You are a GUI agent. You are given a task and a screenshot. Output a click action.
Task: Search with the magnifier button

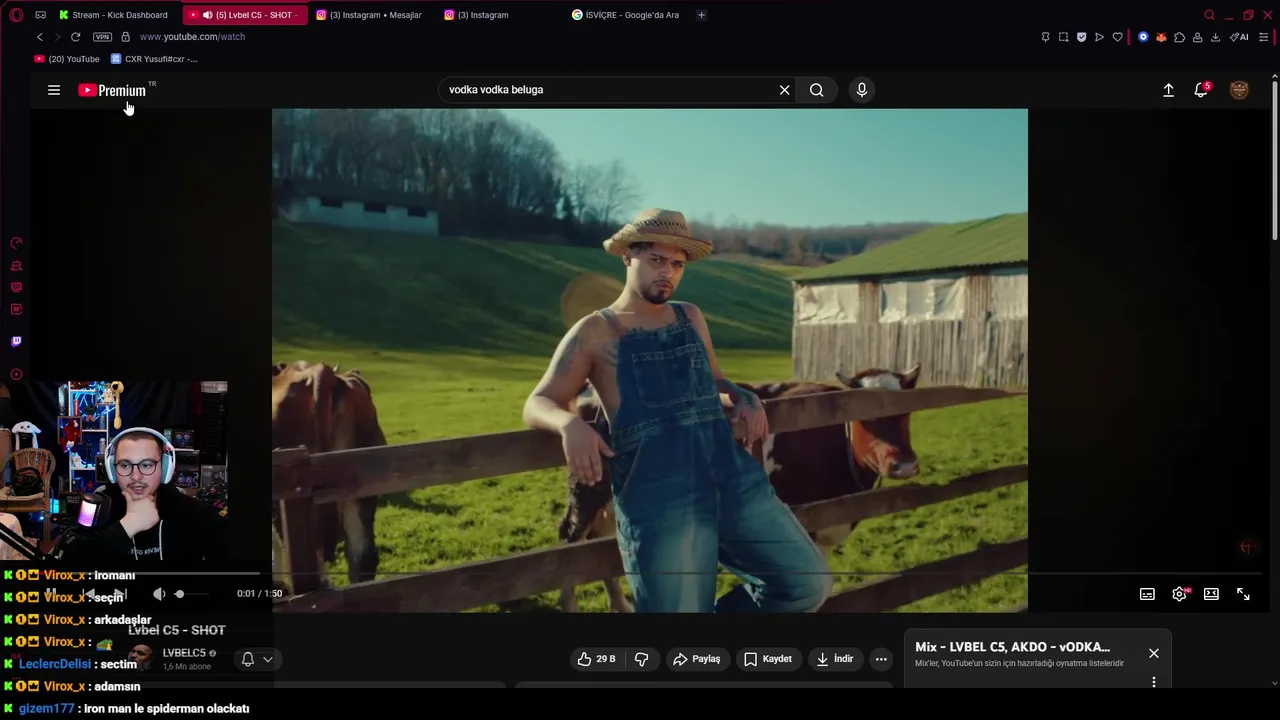click(817, 90)
